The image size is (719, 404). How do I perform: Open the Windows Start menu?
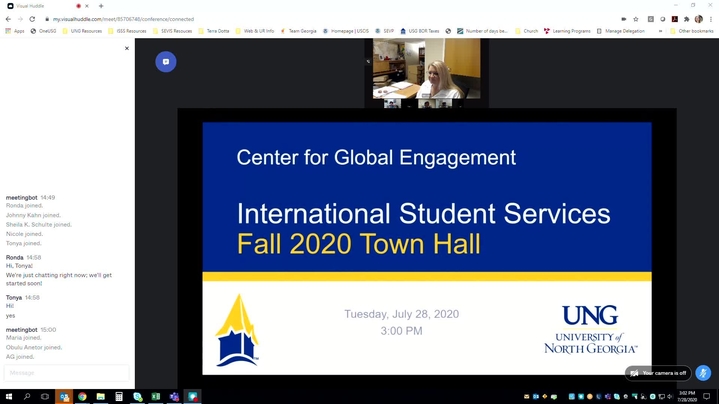pyautogui.click(x=9, y=396)
